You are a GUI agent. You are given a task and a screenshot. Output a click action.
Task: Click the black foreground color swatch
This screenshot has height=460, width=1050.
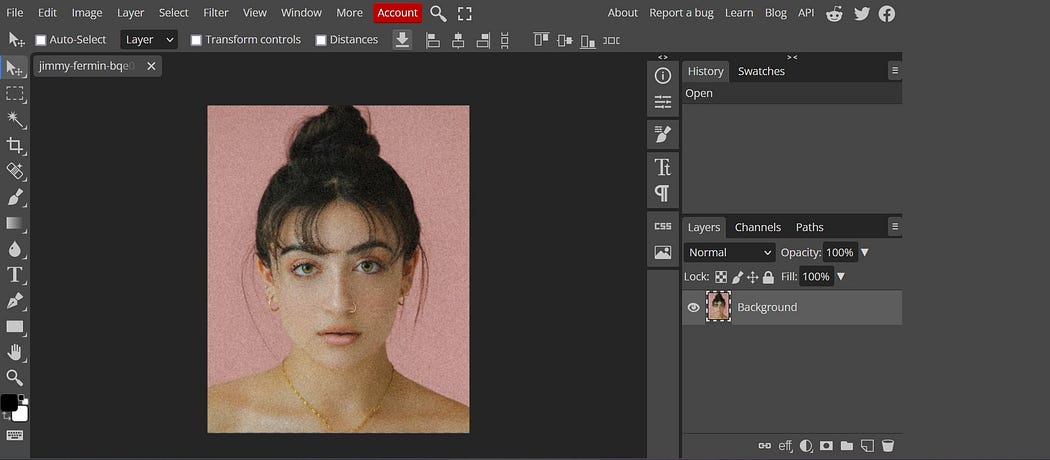point(8,402)
